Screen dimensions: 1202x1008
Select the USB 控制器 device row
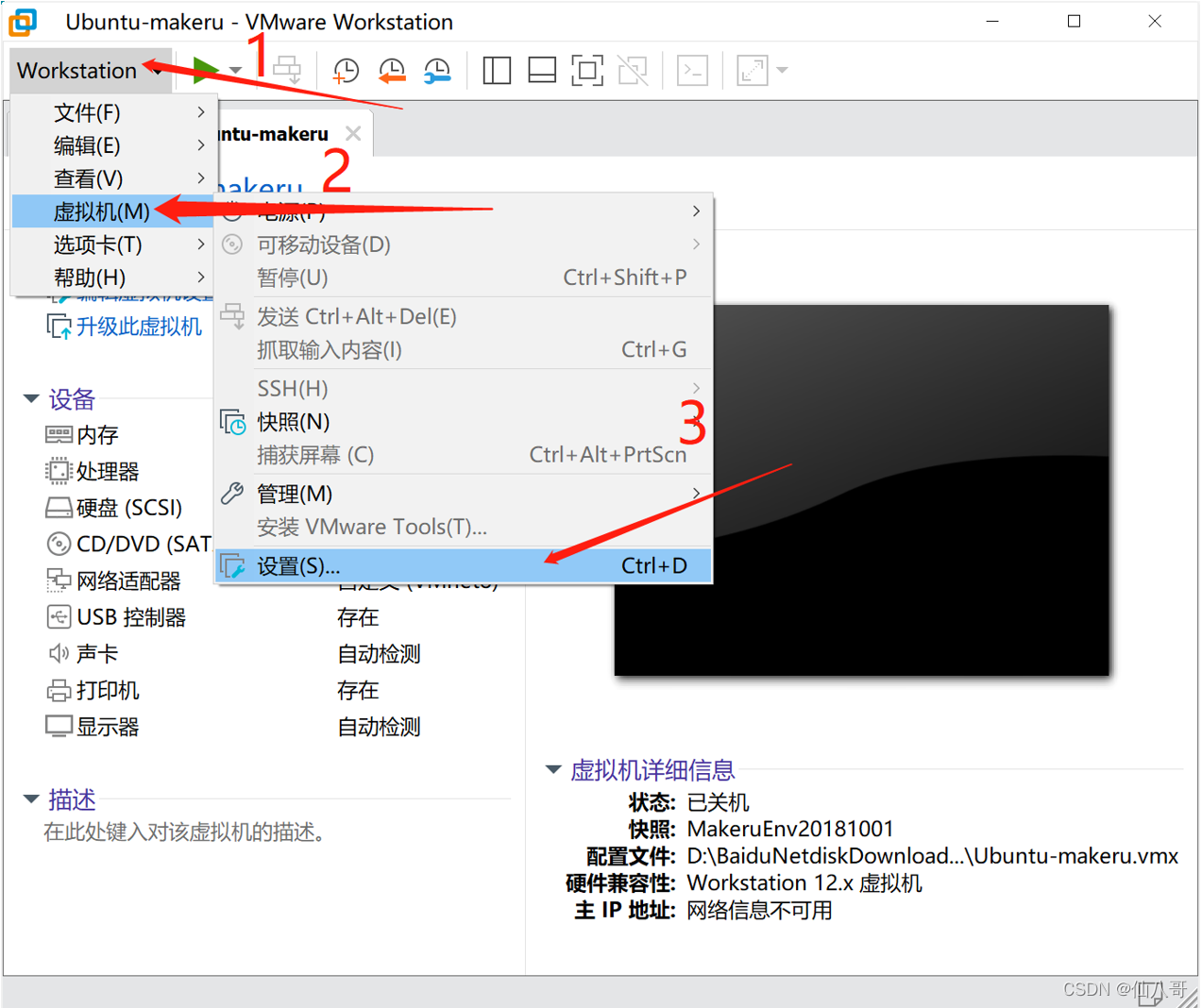(x=116, y=617)
